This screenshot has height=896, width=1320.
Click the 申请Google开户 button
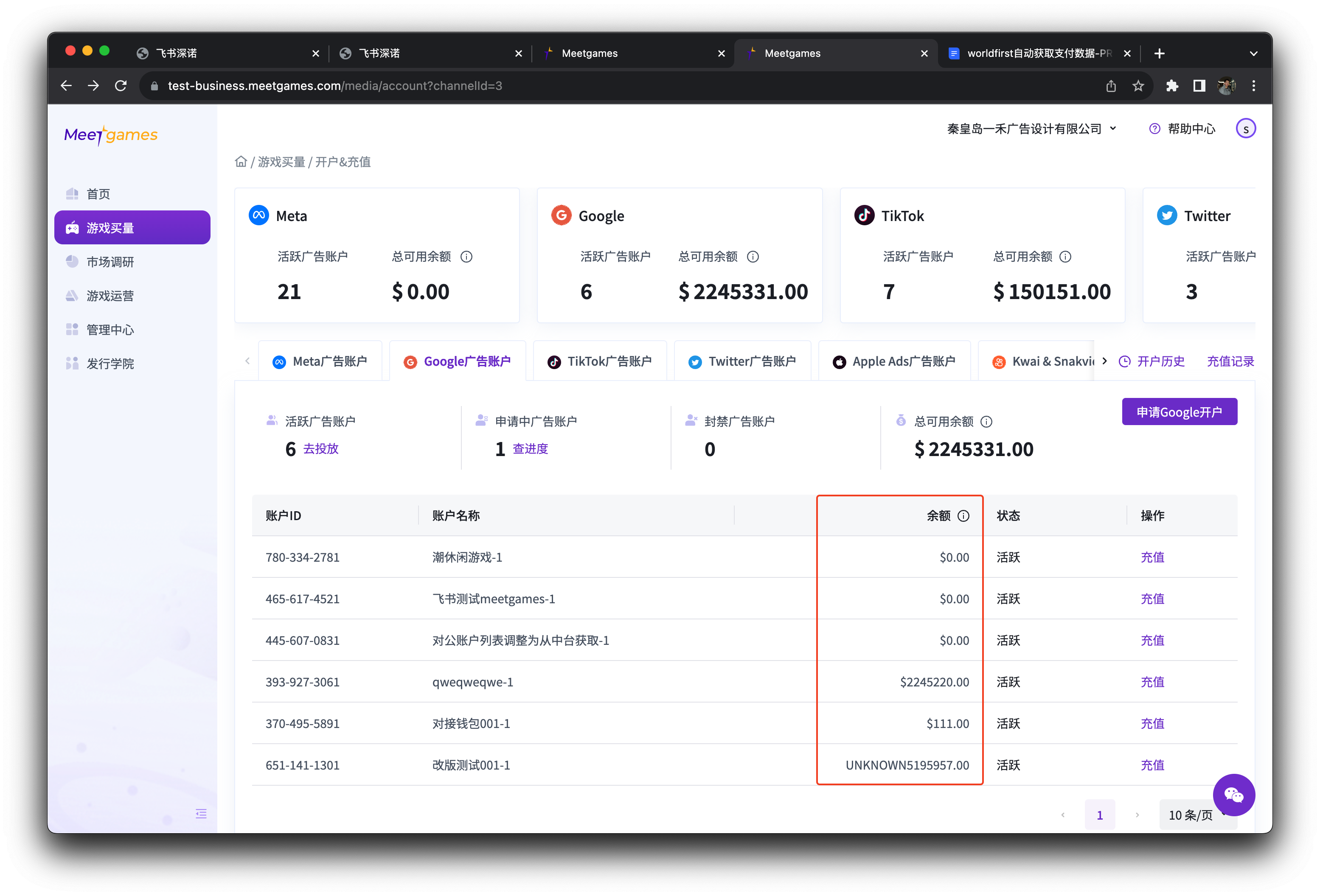[1179, 412]
